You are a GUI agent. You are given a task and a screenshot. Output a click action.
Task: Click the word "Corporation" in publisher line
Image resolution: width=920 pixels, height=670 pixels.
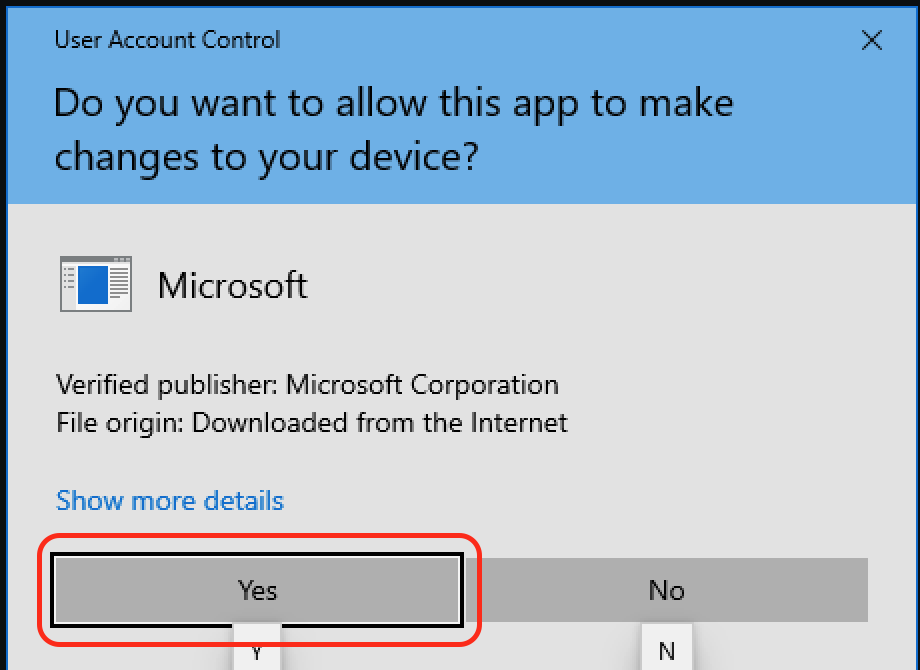pyautogui.click(x=486, y=385)
